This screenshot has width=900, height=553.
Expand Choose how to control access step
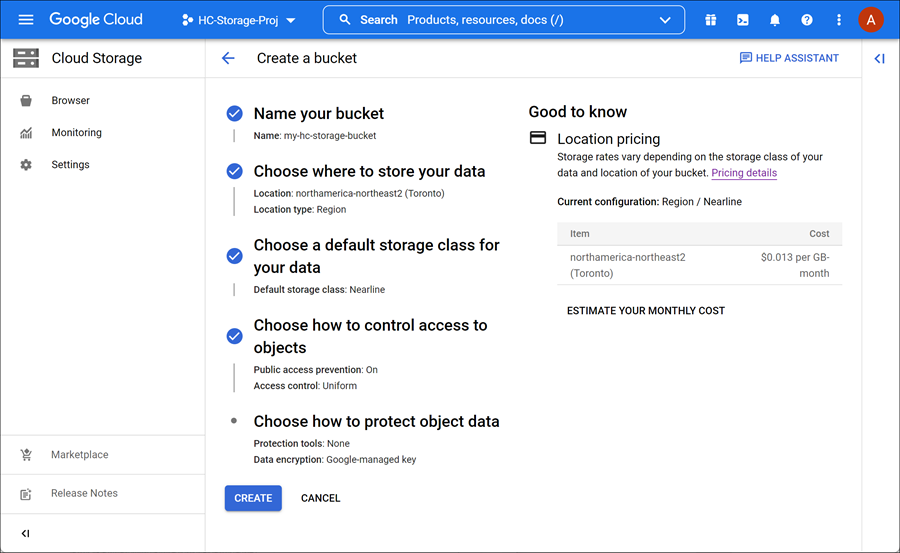(370, 337)
